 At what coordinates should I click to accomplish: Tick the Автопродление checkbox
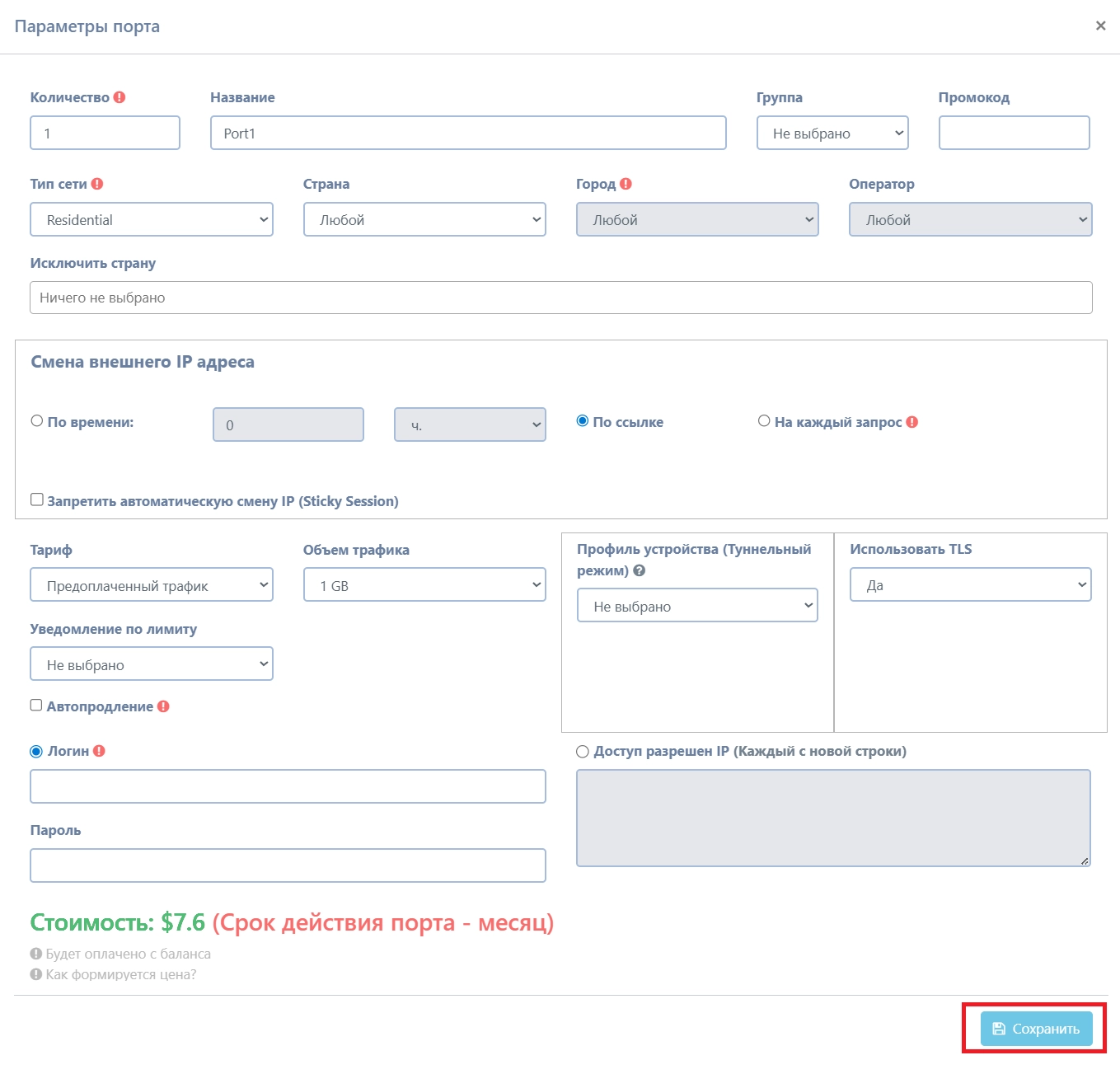click(36, 705)
